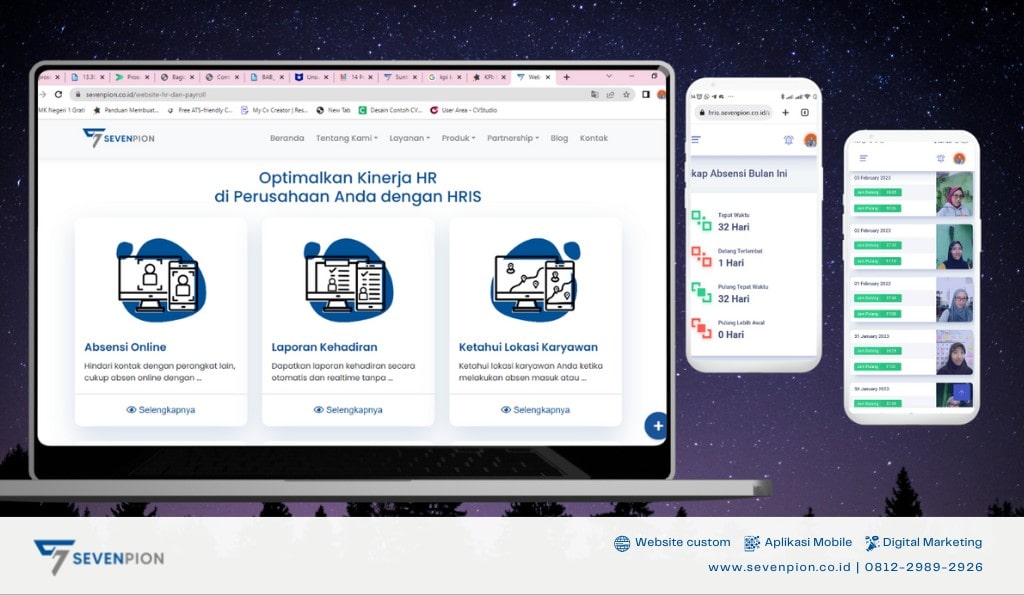
Task: Switch to the active Web tab
Action: click(533, 77)
